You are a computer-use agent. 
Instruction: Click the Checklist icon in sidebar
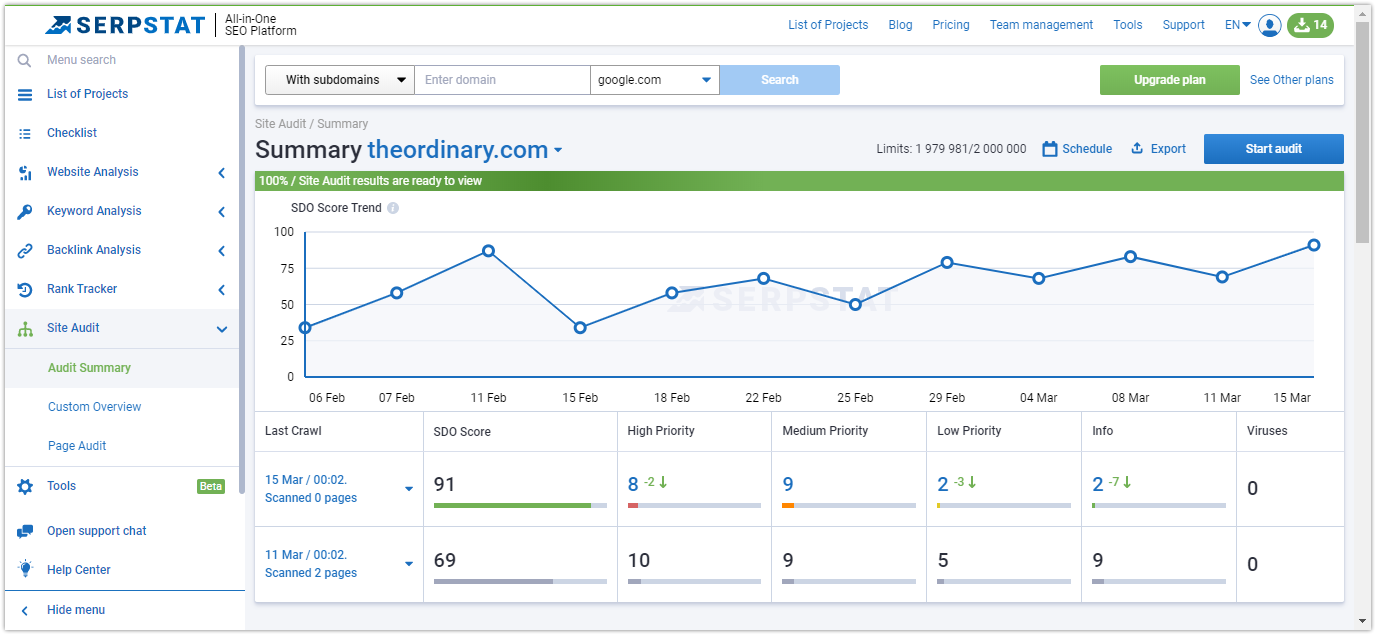coord(25,133)
